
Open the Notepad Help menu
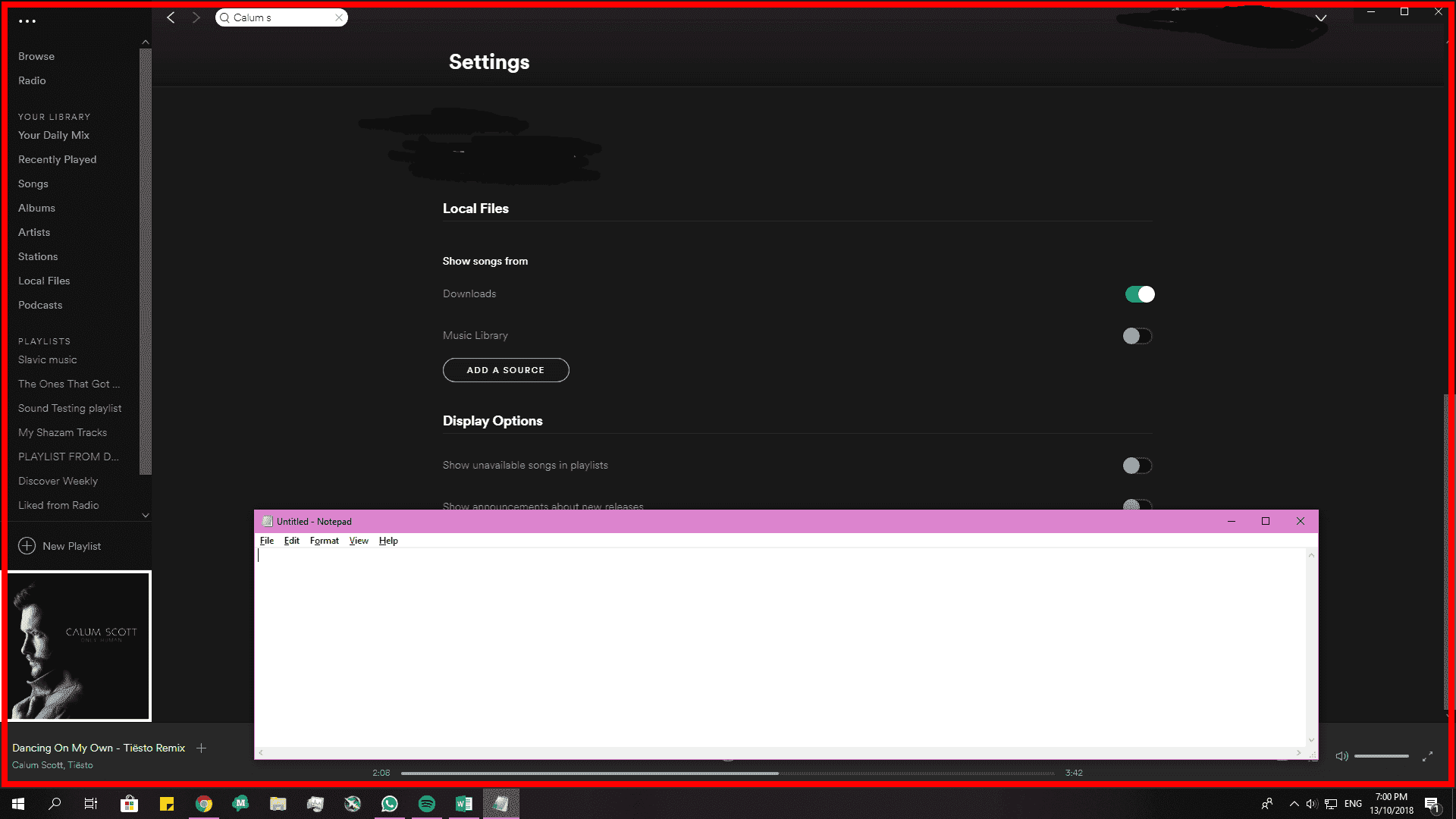(388, 541)
